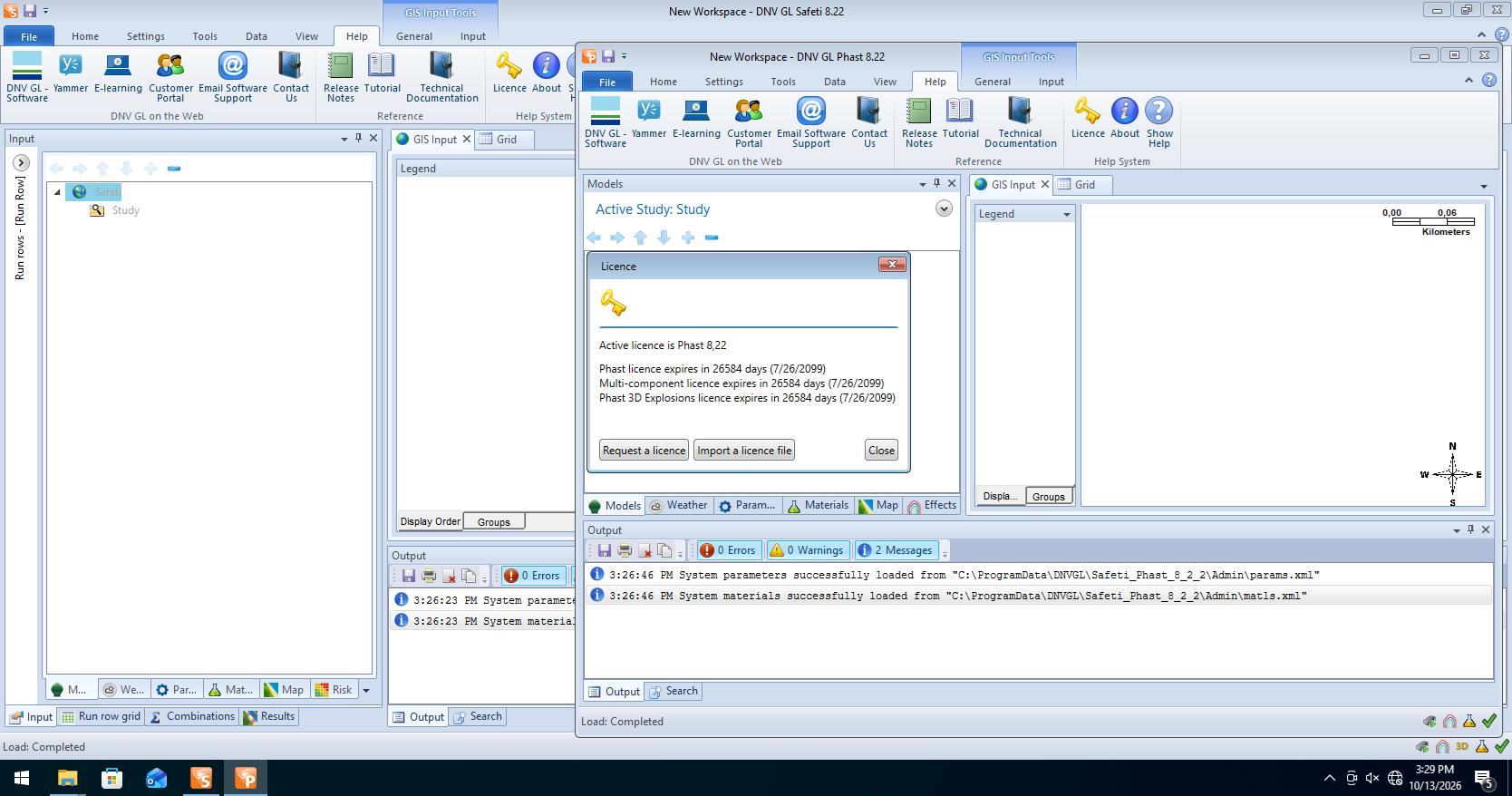Viewport: 1512px width, 796px height.
Task: Open Contact Us in the Phast ribbon
Action: (869, 122)
